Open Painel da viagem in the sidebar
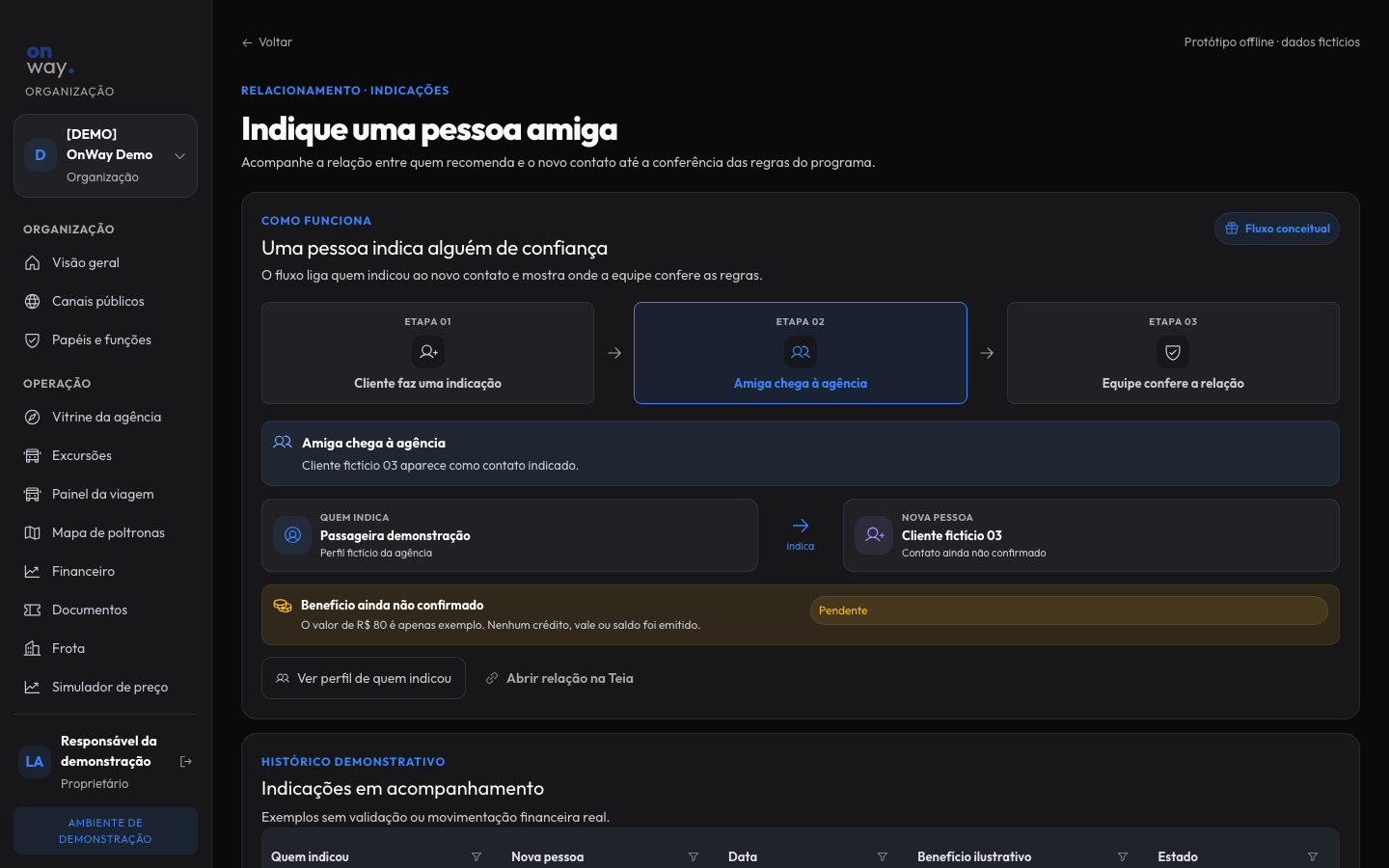 point(105,494)
